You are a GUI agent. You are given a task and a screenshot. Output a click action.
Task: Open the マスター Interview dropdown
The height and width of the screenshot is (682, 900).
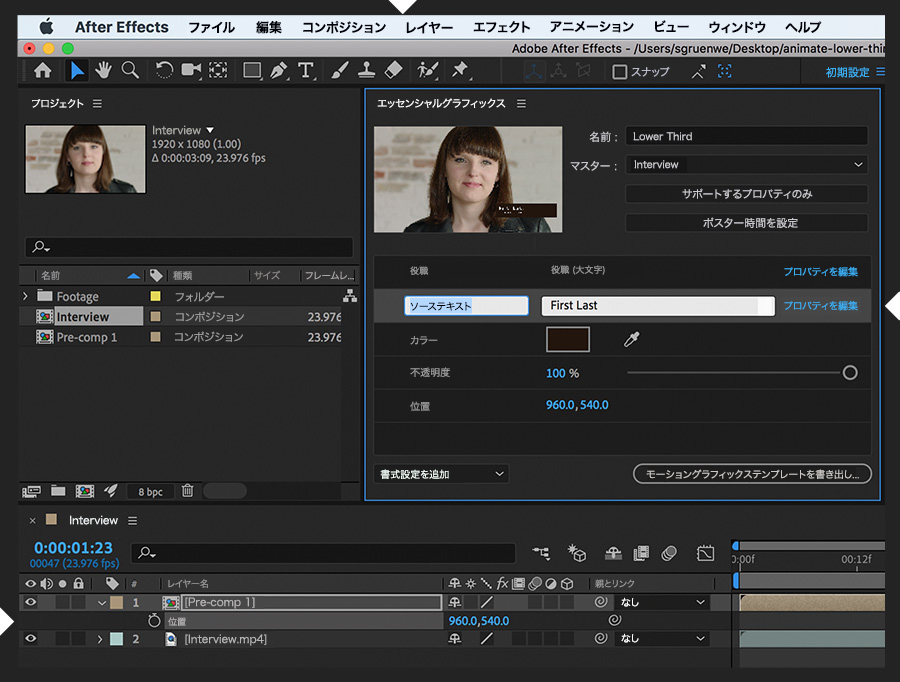point(746,165)
